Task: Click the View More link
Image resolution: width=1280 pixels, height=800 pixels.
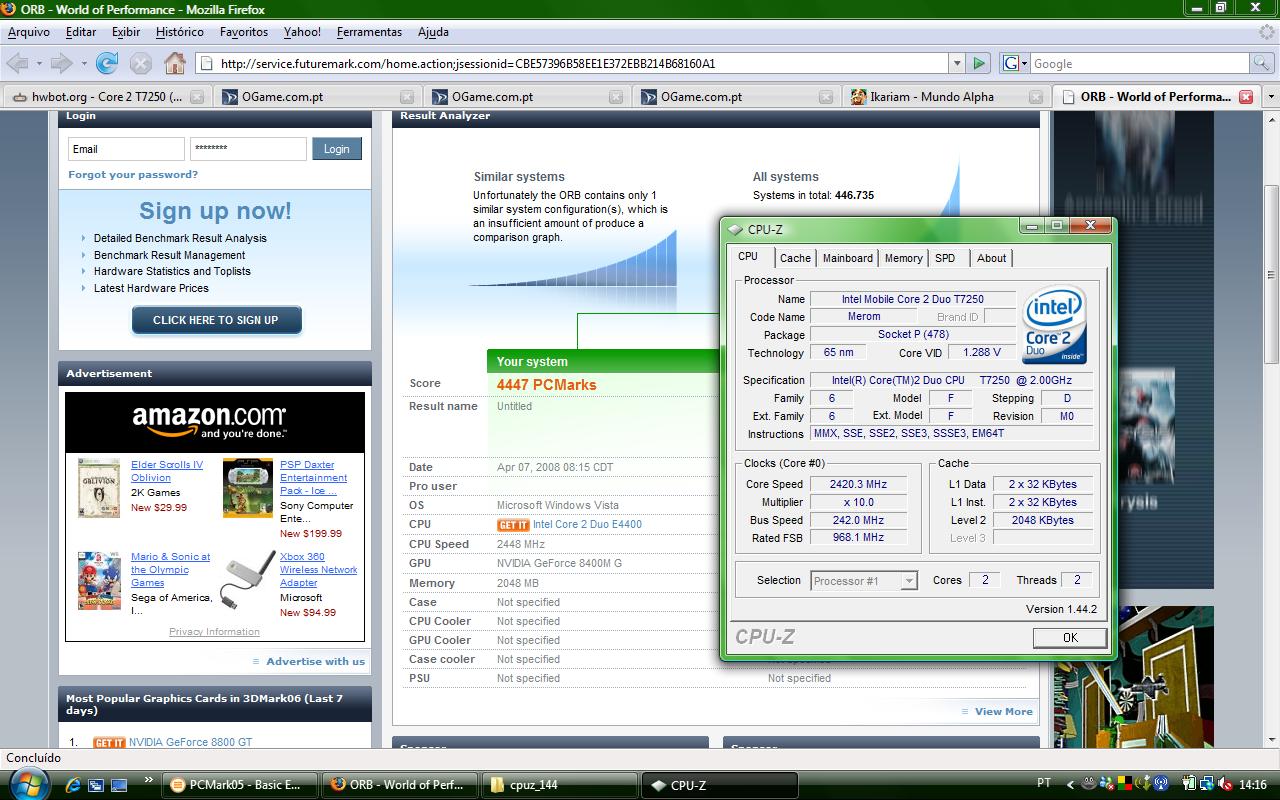Action: pos(1003,712)
